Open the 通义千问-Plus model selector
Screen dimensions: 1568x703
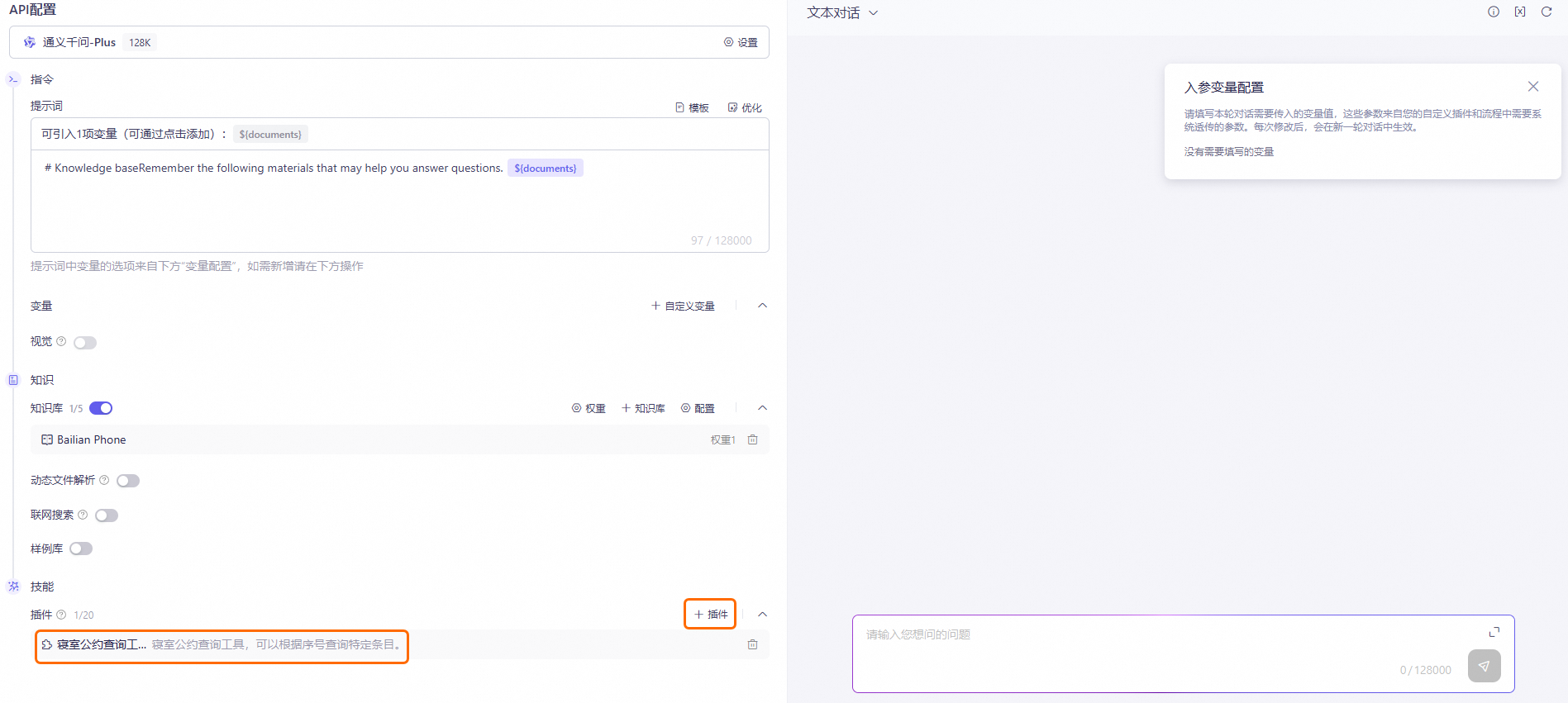389,42
